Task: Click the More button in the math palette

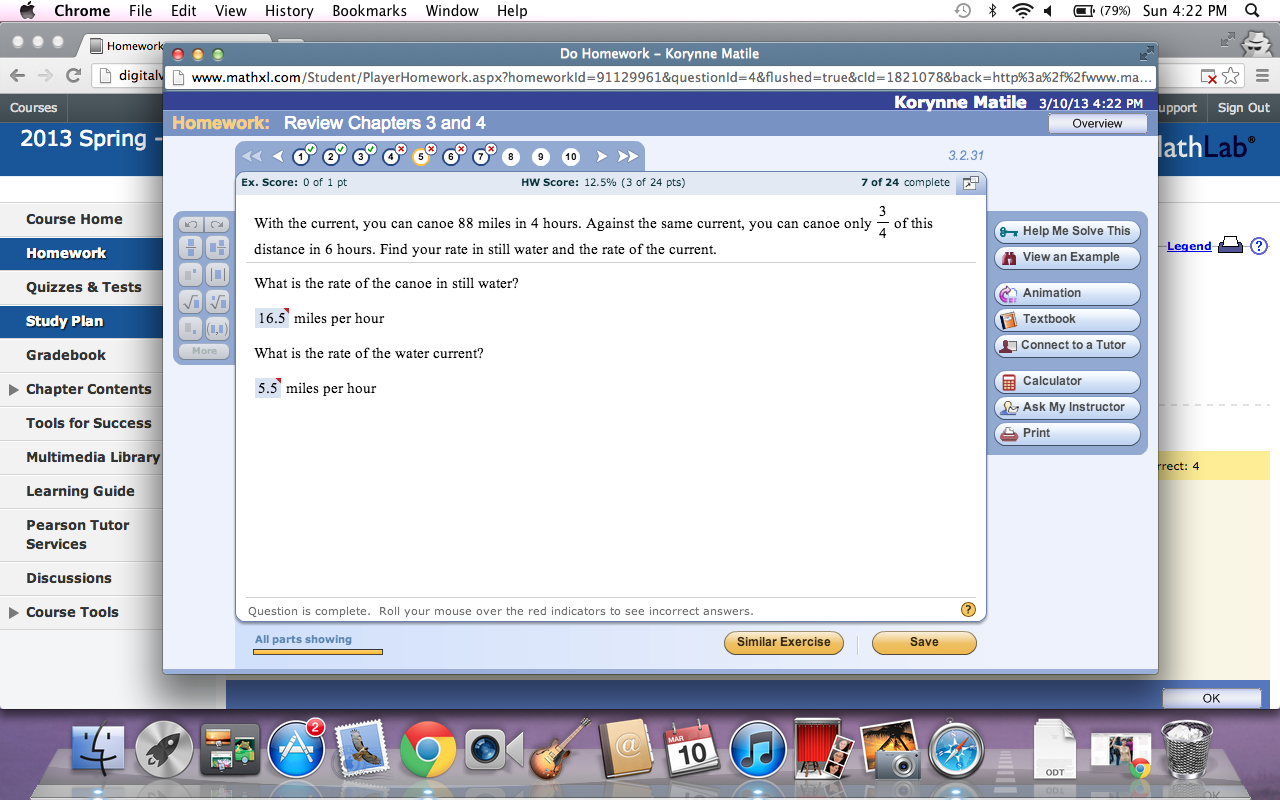Action: (x=204, y=351)
